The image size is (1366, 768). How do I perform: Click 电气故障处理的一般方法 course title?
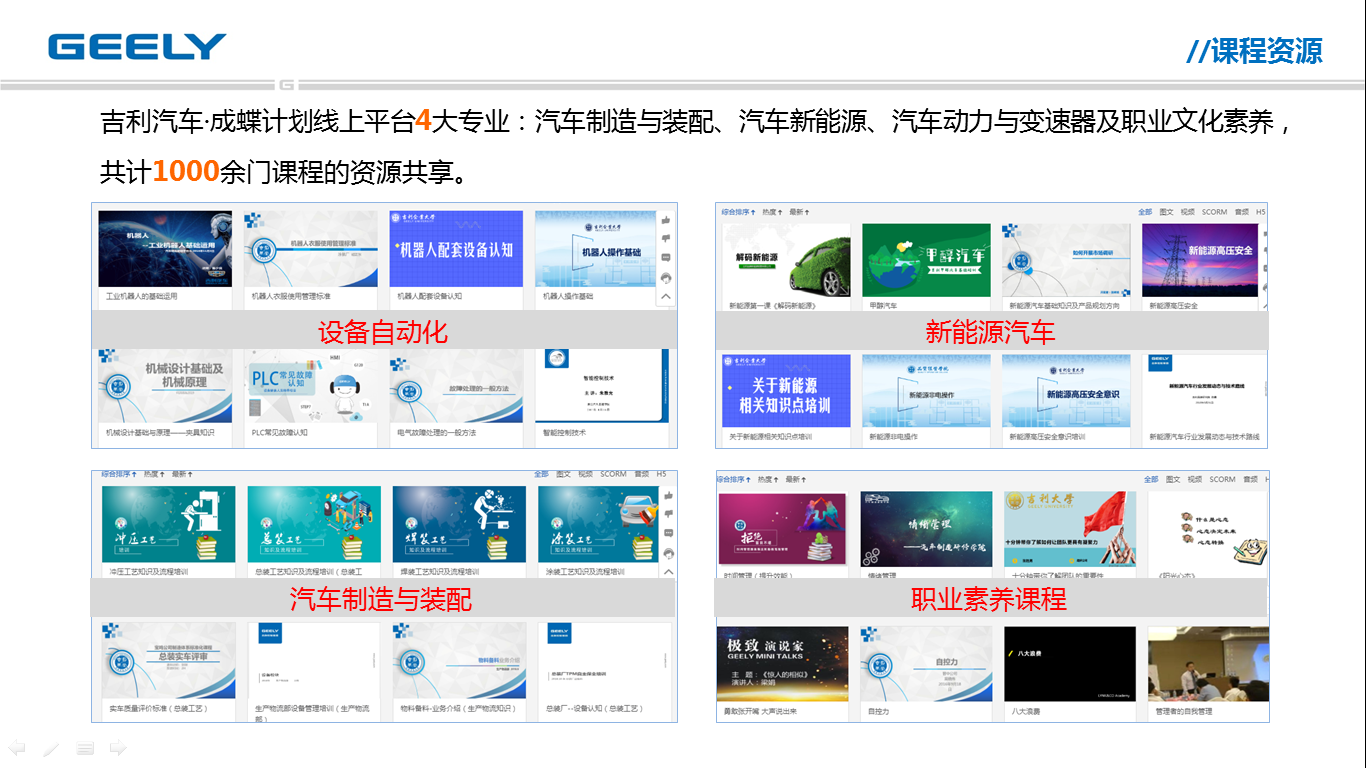(437, 433)
